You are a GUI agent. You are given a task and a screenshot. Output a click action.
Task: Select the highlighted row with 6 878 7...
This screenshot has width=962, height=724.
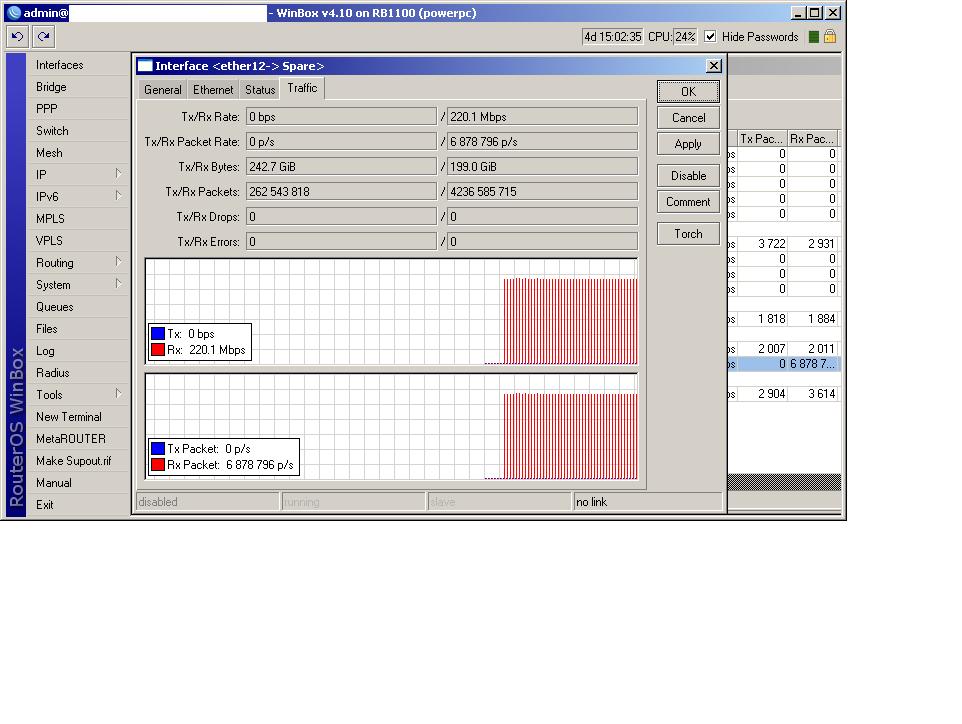(x=783, y=364)
